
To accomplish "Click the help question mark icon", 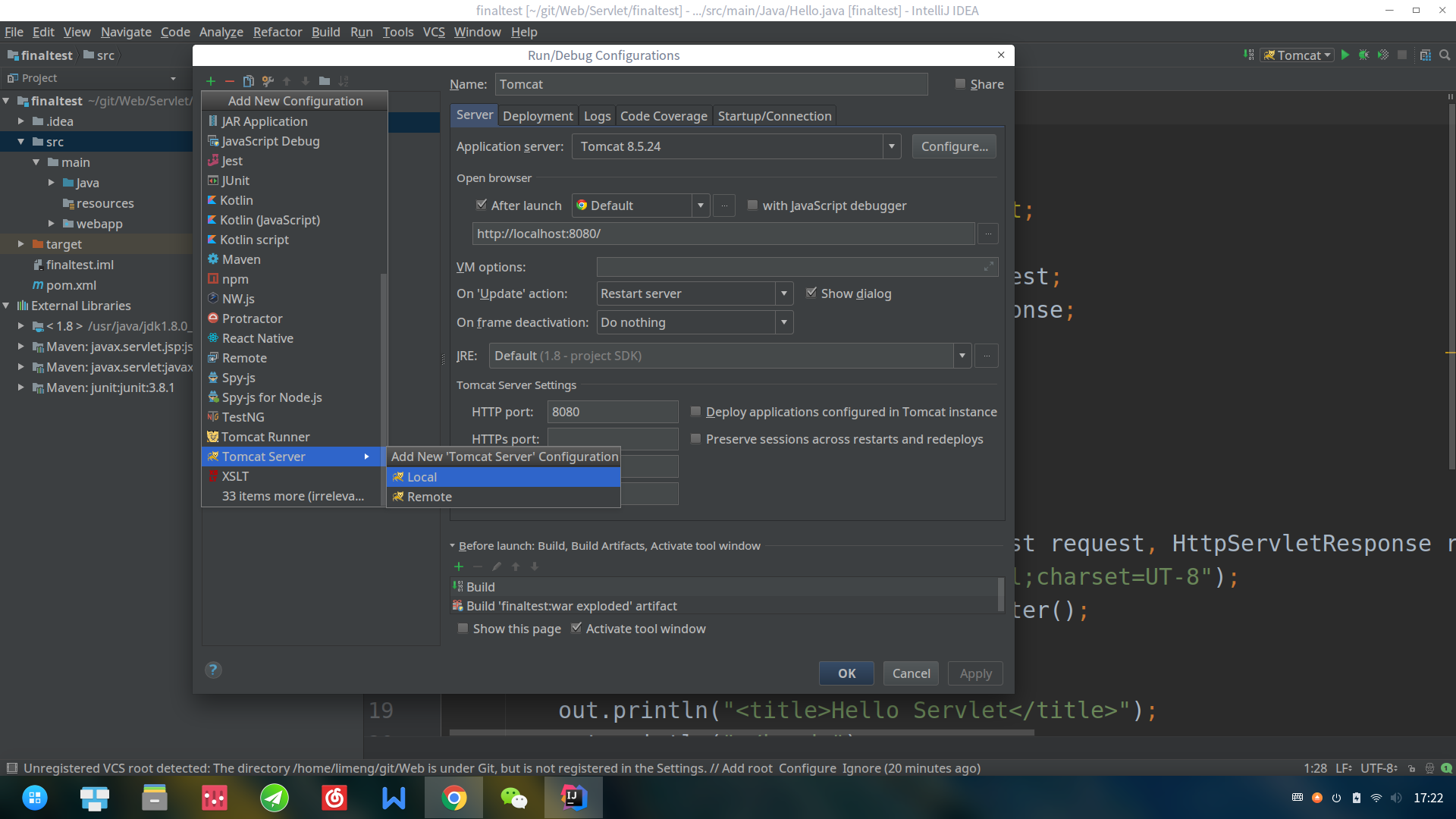I will pyautogui.click(x=213, y=670).
